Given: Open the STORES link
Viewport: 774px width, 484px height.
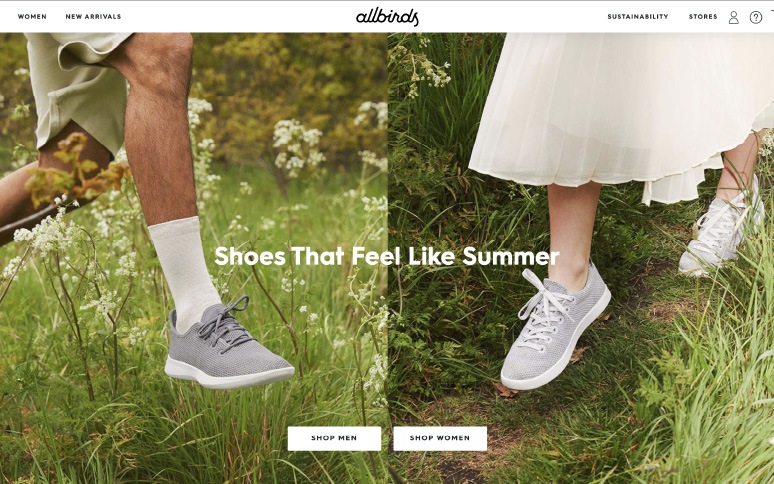Looking at the screenshot, I should tap(703, 17).
